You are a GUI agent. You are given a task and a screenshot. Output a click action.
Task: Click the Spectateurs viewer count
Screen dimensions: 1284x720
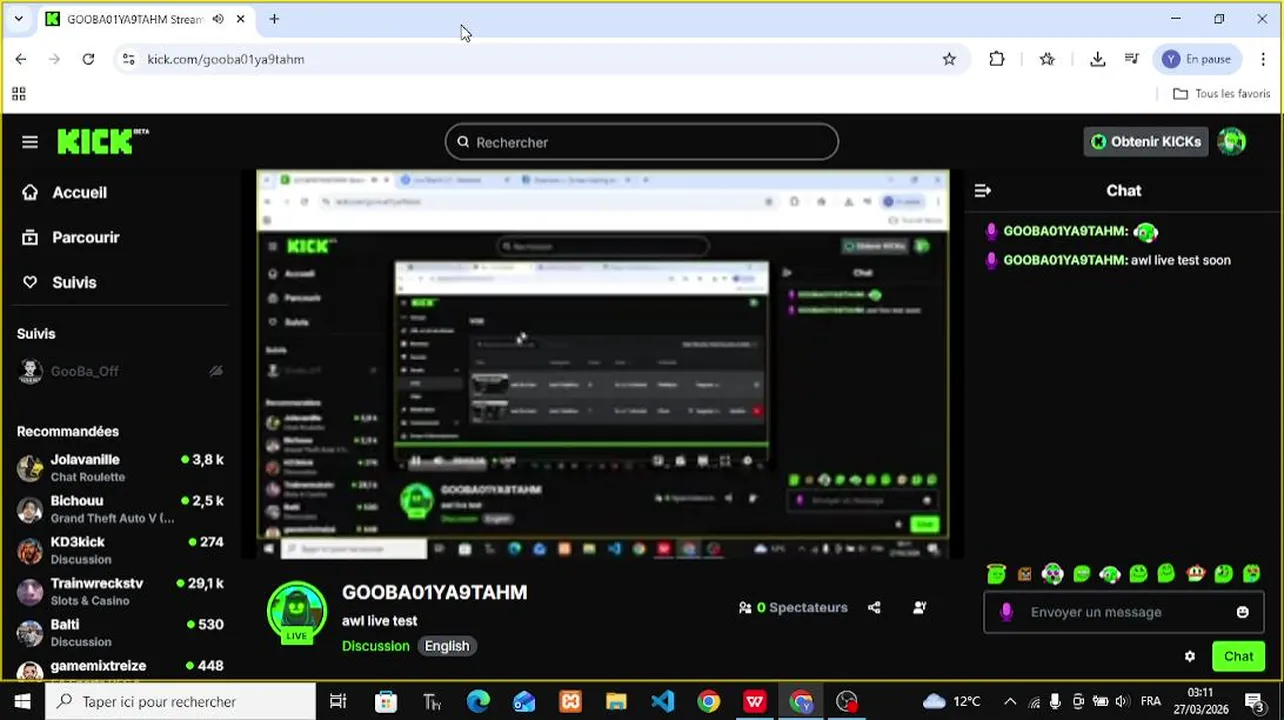(x=793, y=607)
